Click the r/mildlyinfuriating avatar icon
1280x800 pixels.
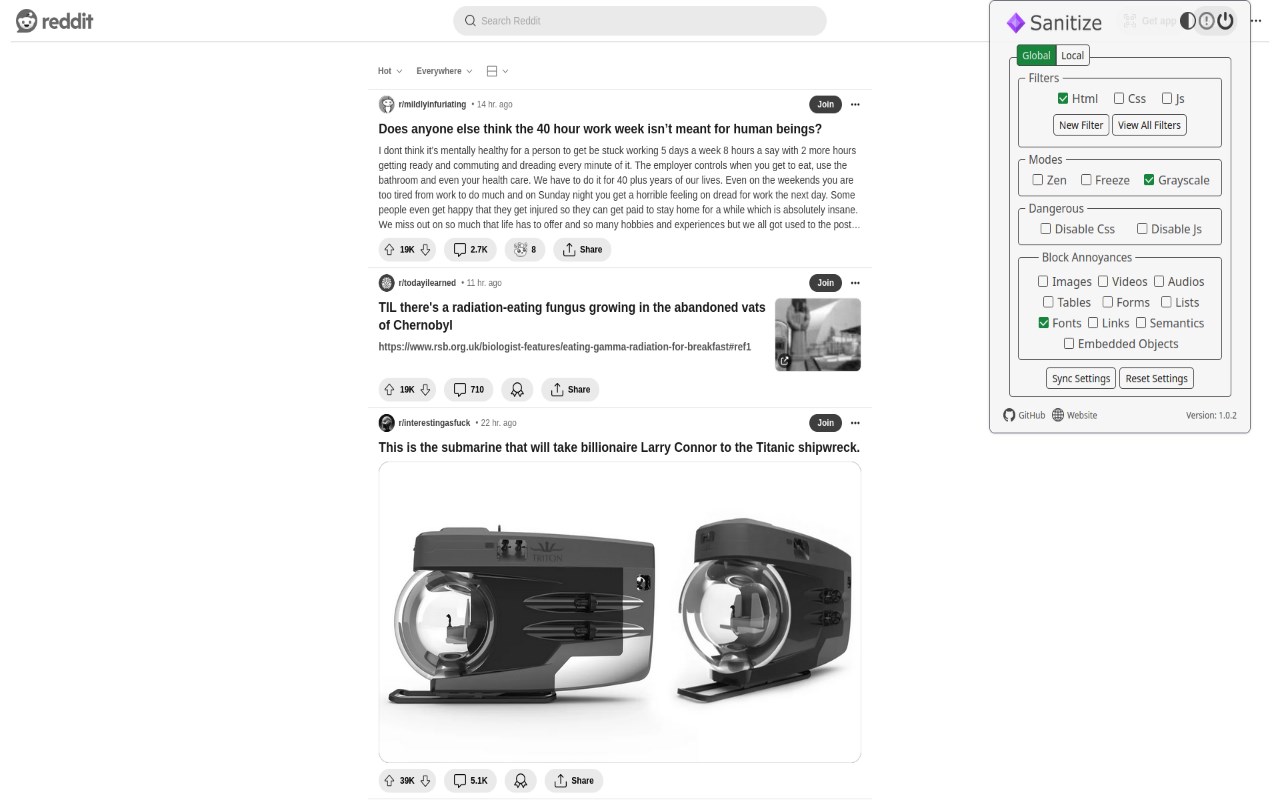(x=387, y=104)
